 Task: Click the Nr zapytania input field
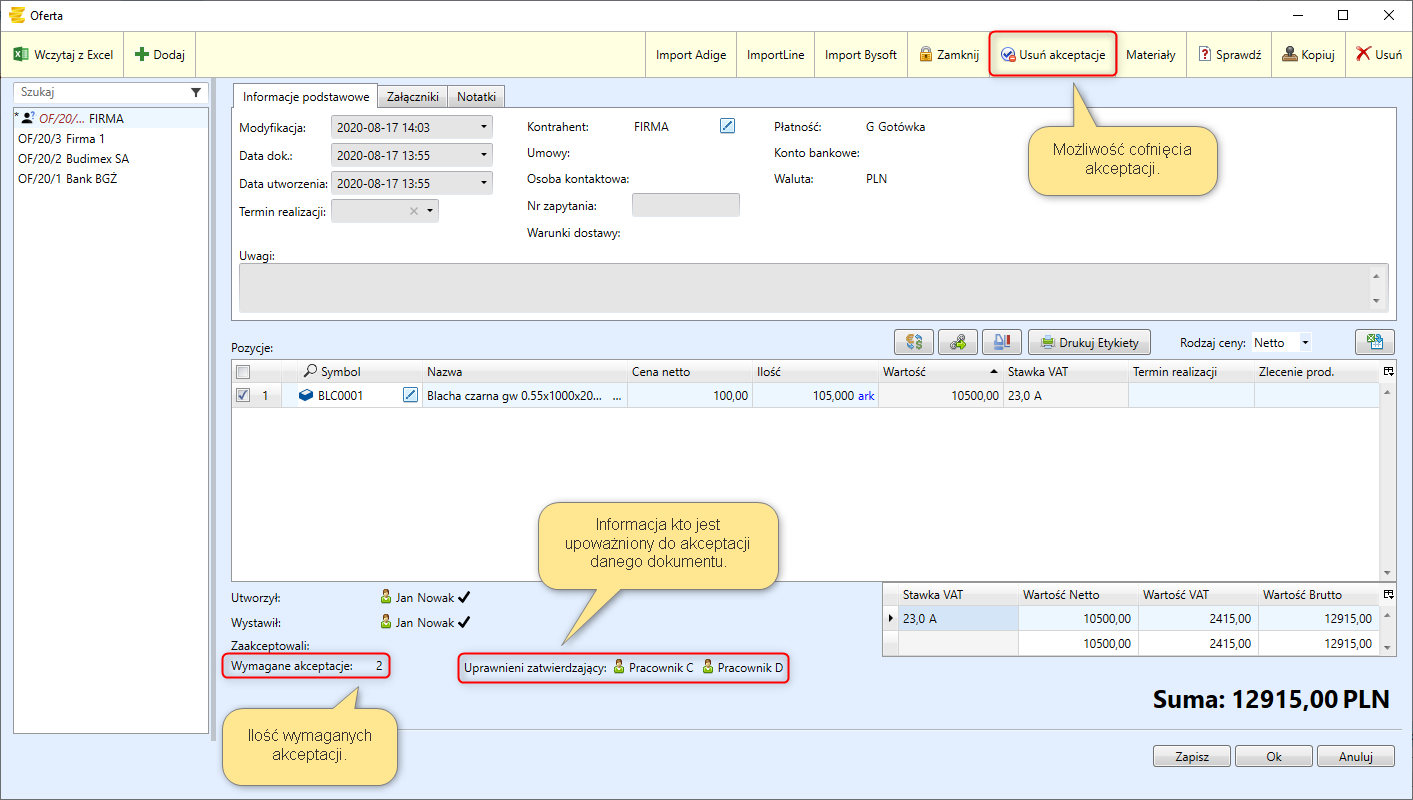click(685, 205)
